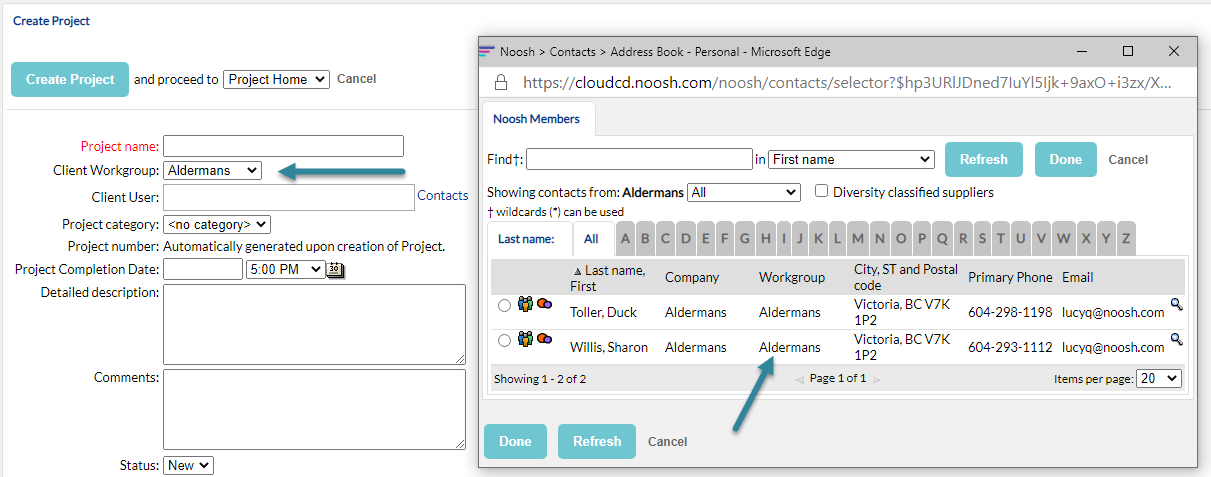Select the Noosh Members tab
1211x477 pixels.
pos(536,119)
